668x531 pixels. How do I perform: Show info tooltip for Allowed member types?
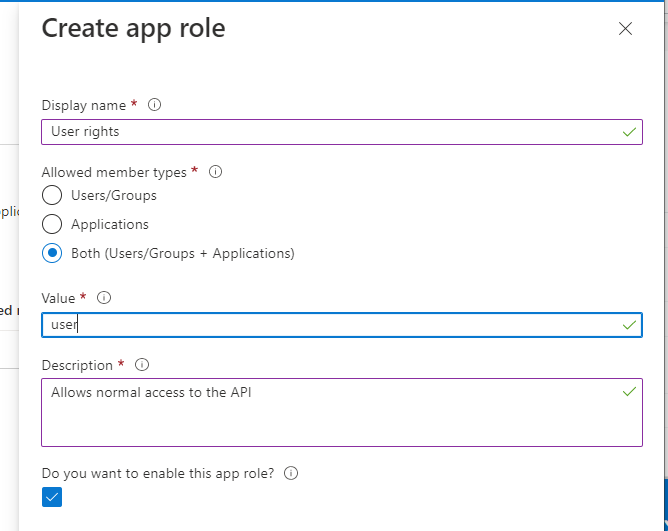coord(215,172)
